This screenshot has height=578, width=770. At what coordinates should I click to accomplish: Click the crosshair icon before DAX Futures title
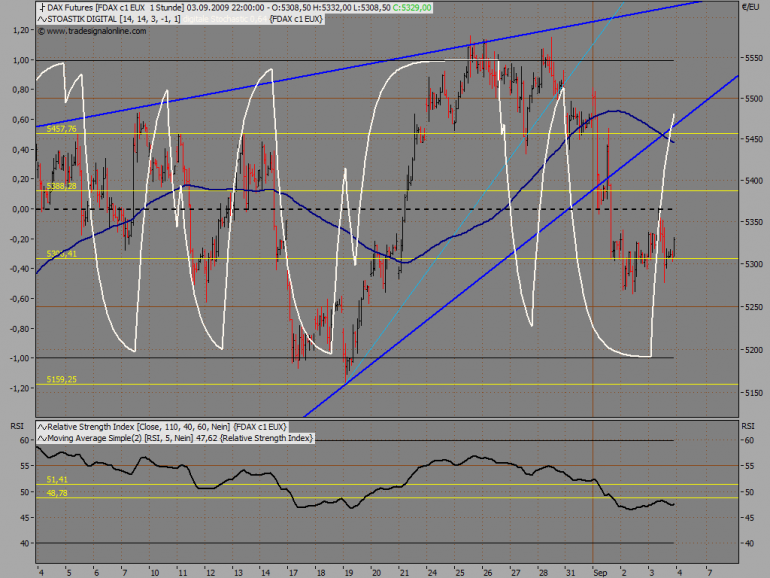[42, 8]
